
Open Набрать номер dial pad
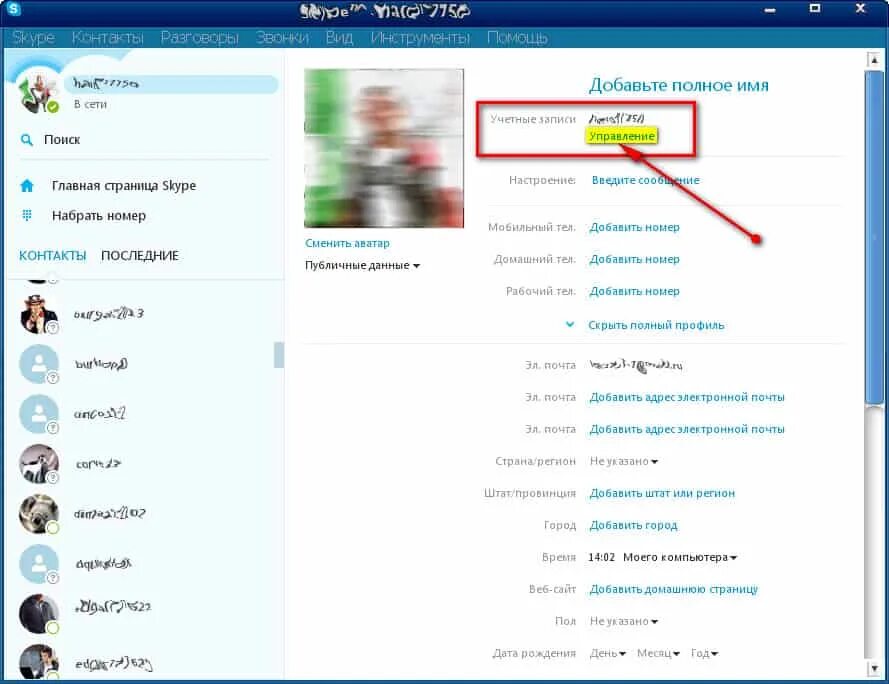99,216
